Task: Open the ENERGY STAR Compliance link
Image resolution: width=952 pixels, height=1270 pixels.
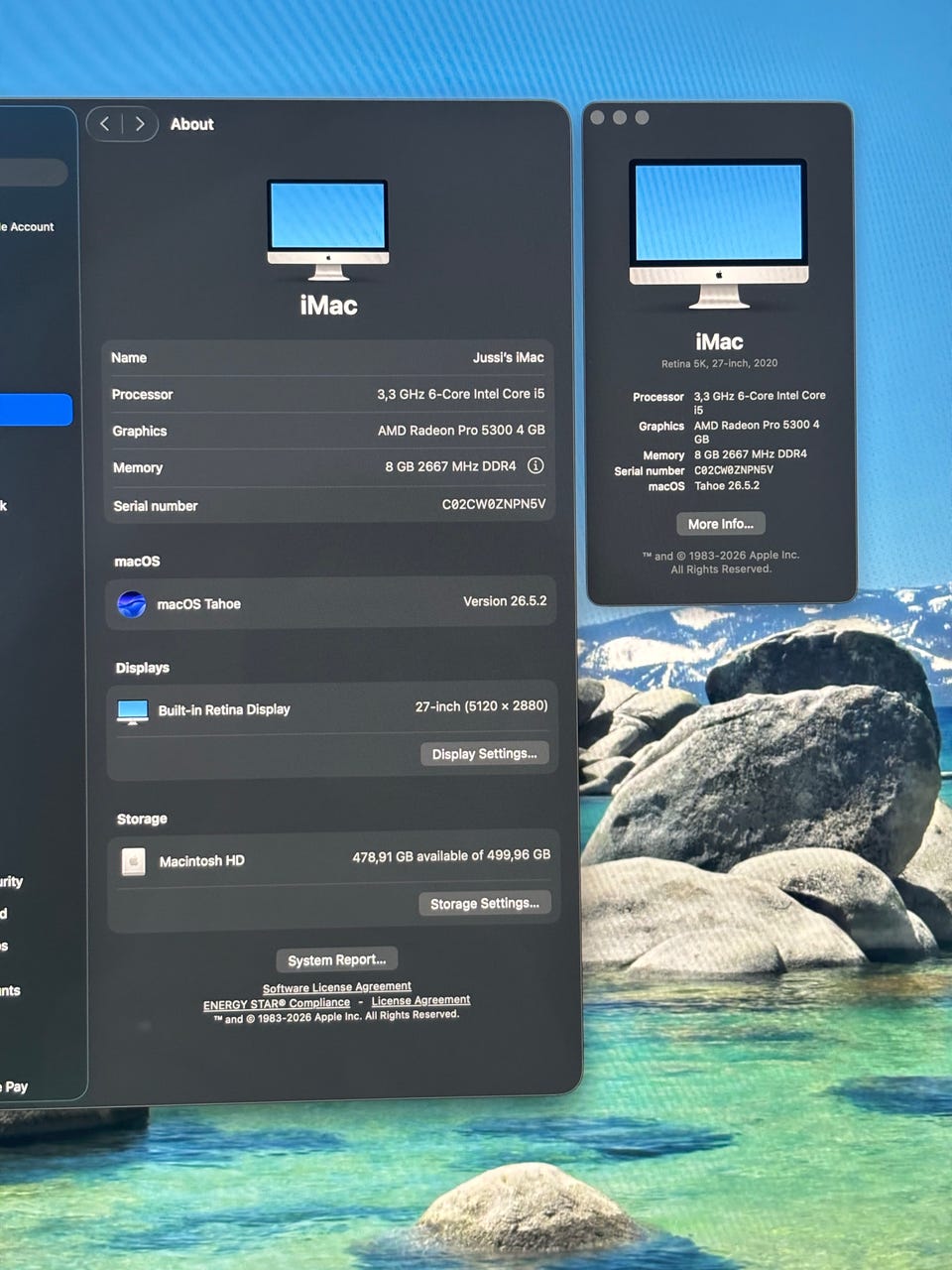Action: click(x=277, y=1004)
